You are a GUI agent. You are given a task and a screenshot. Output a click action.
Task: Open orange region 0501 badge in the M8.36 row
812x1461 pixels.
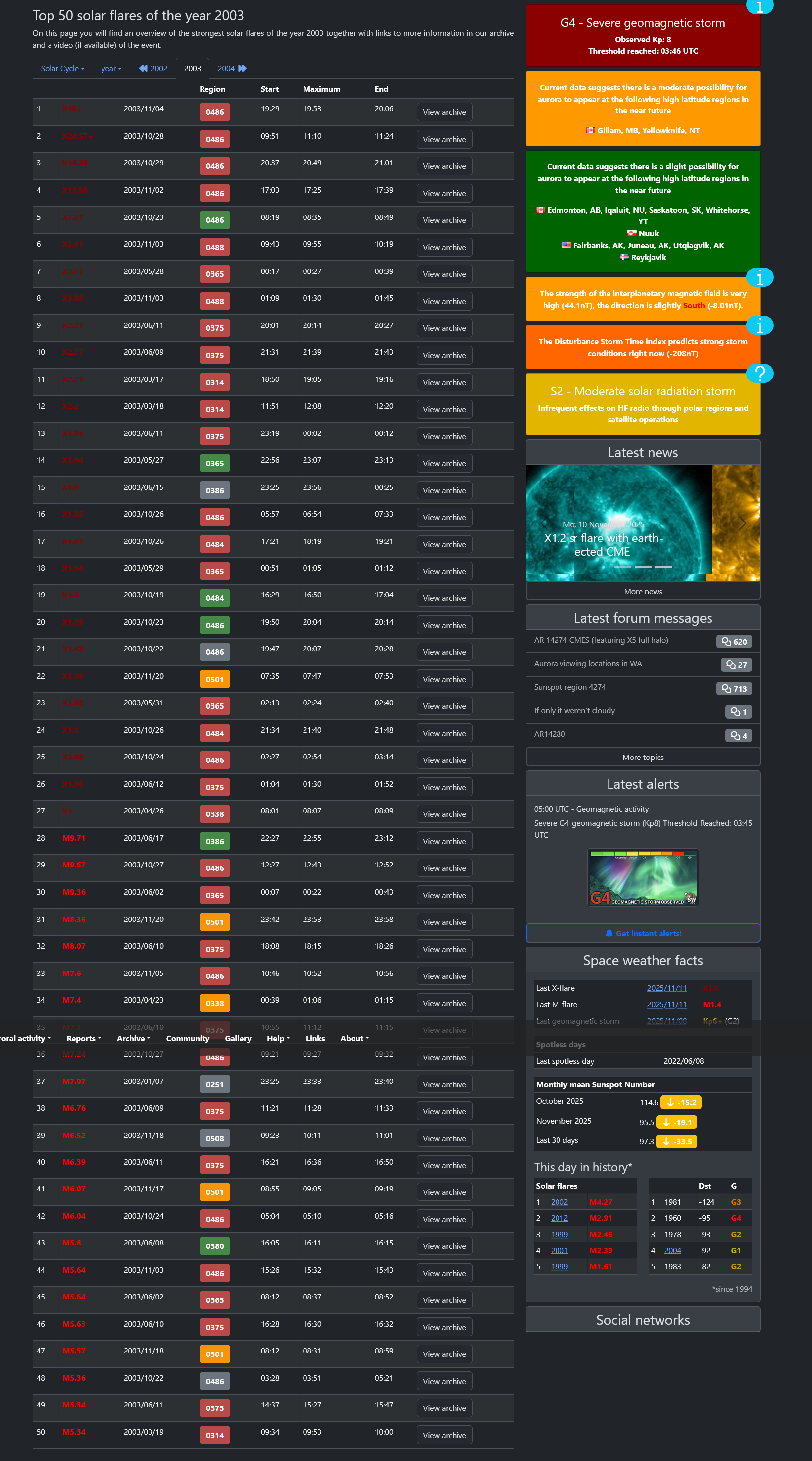click(215, 922)
